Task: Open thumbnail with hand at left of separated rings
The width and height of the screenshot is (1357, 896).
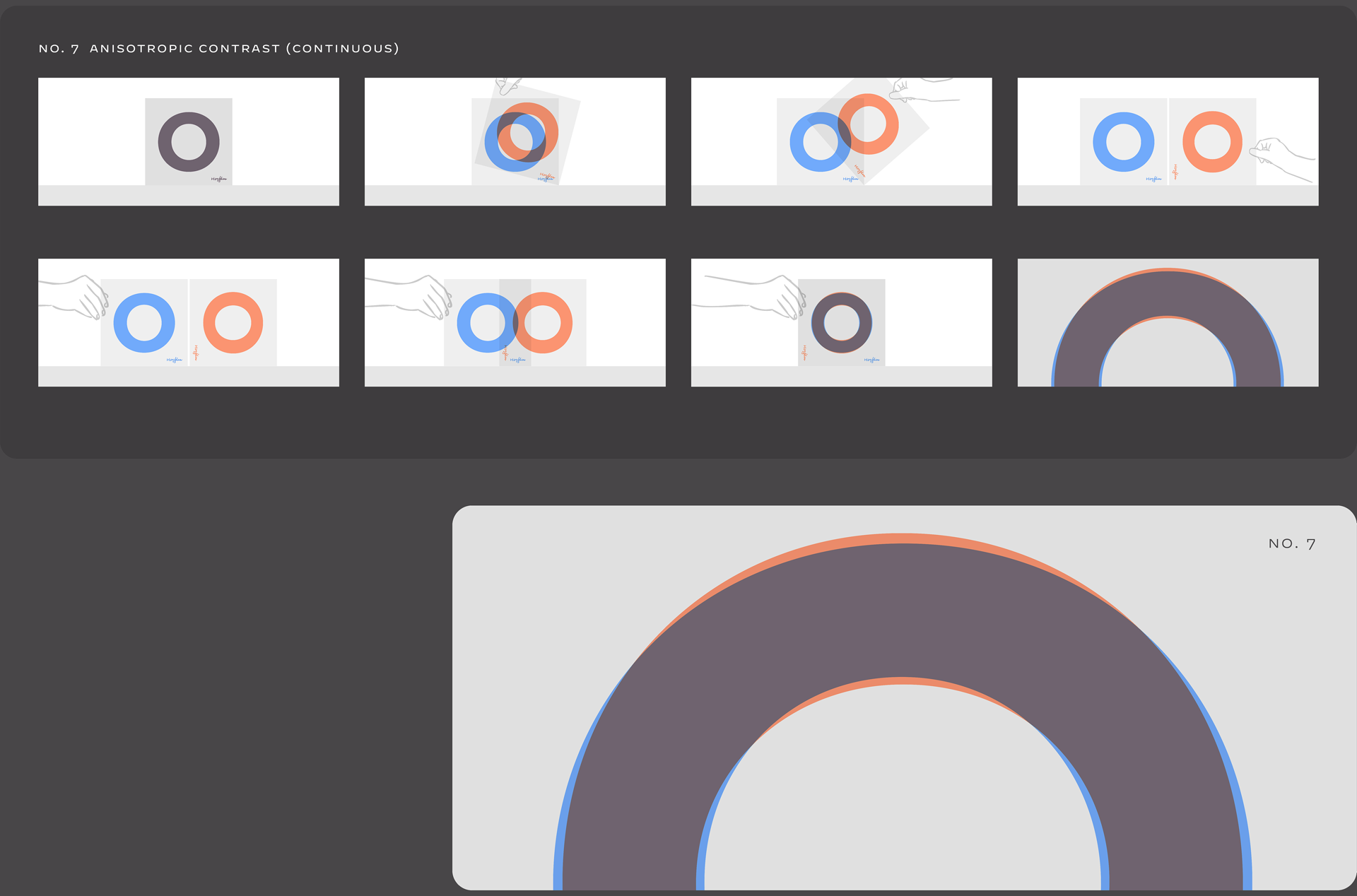Action: (x=189, y=323)
